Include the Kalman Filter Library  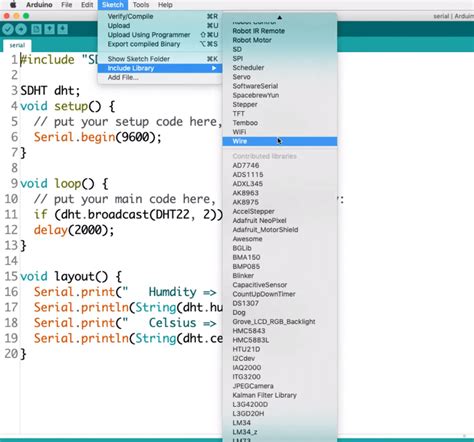(x=280, y=395)
